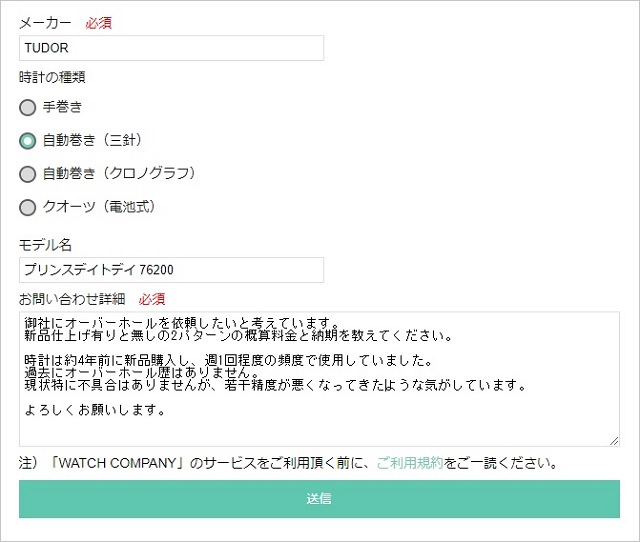Click inside the お問い合わせ詳細 textarea
The height and width of the screenshot is (542, 640).
click(319, 379)
